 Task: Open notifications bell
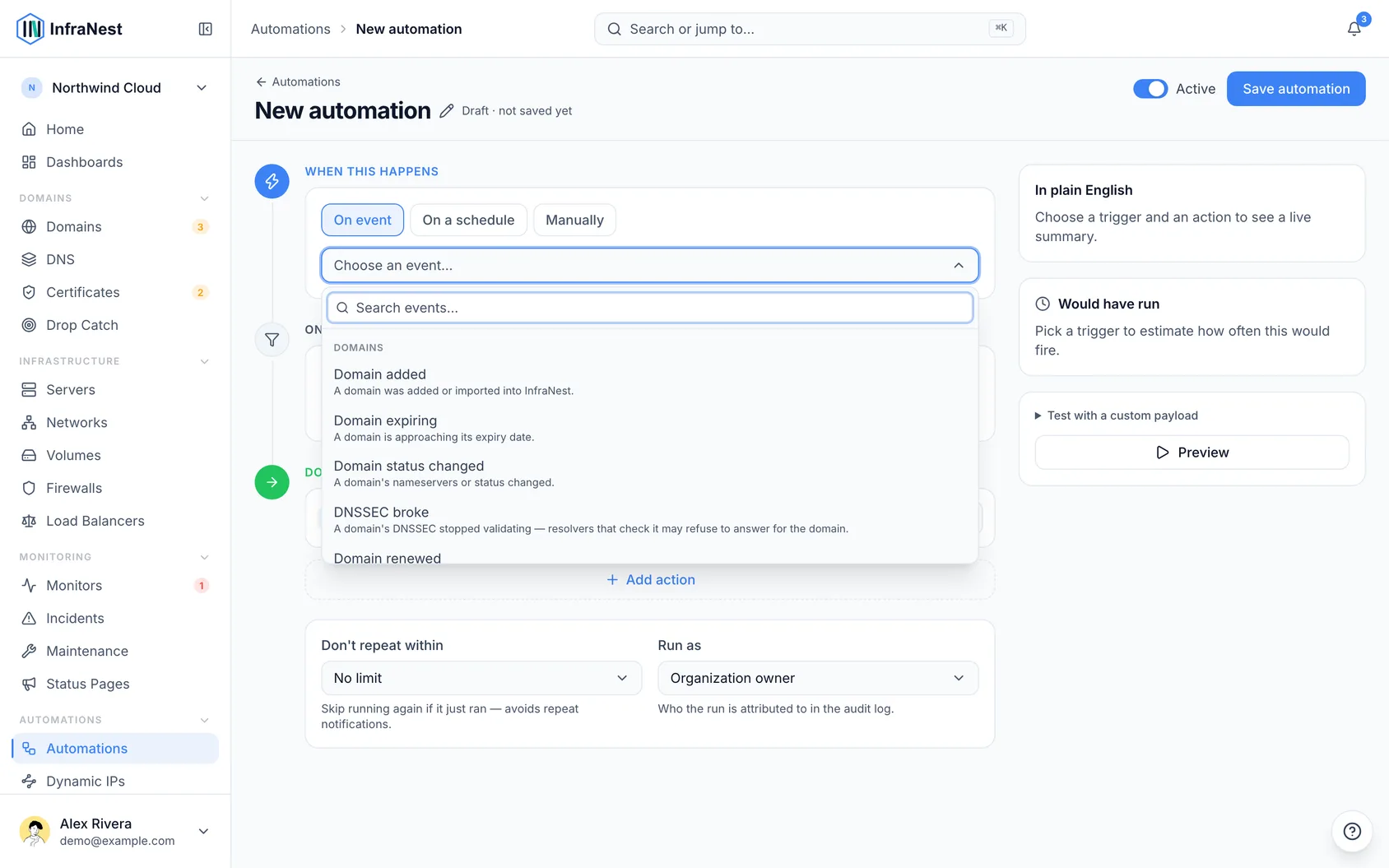click(x=1354, y=29)
